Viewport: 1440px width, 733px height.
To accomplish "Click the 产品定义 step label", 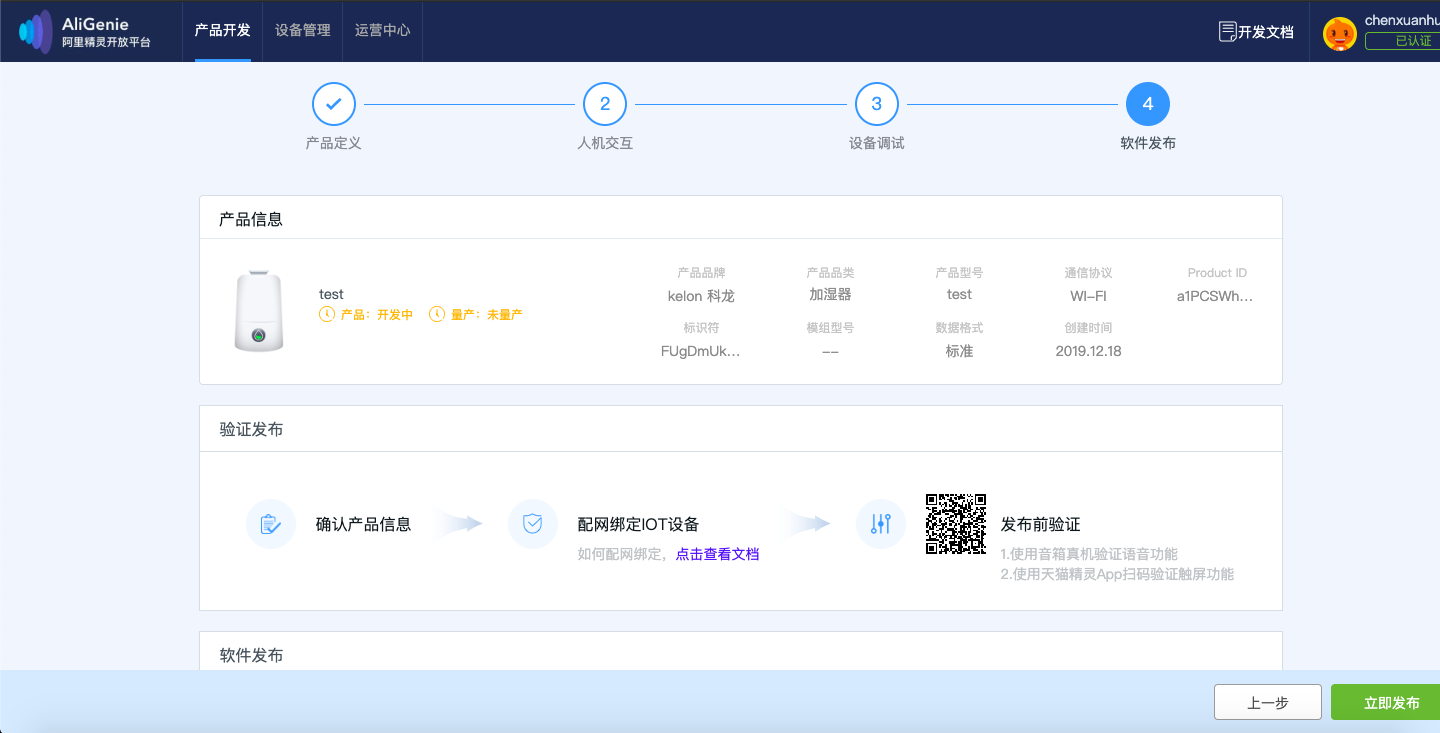I will coord(334,143).
